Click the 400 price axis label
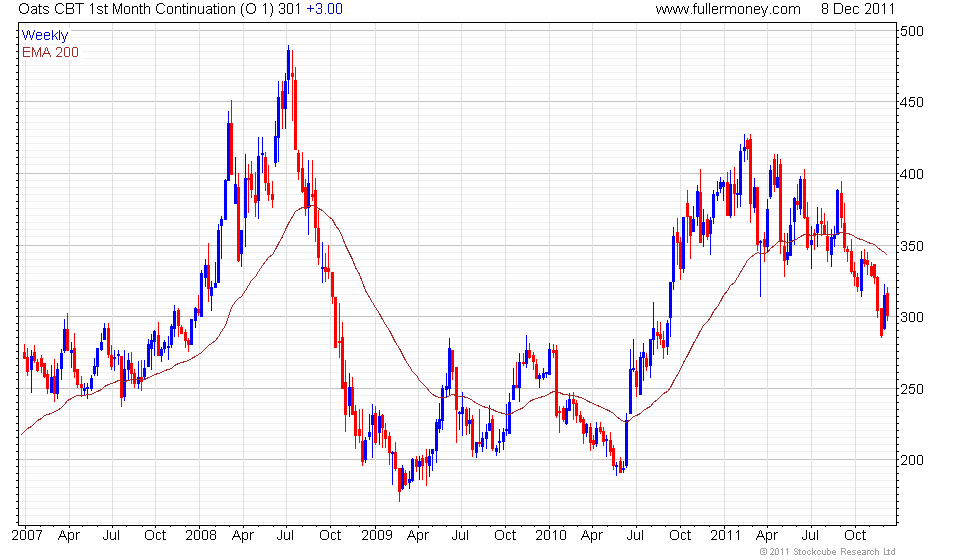Image resolution: width=980 pixels, height=560 pixels. point(911,174)
